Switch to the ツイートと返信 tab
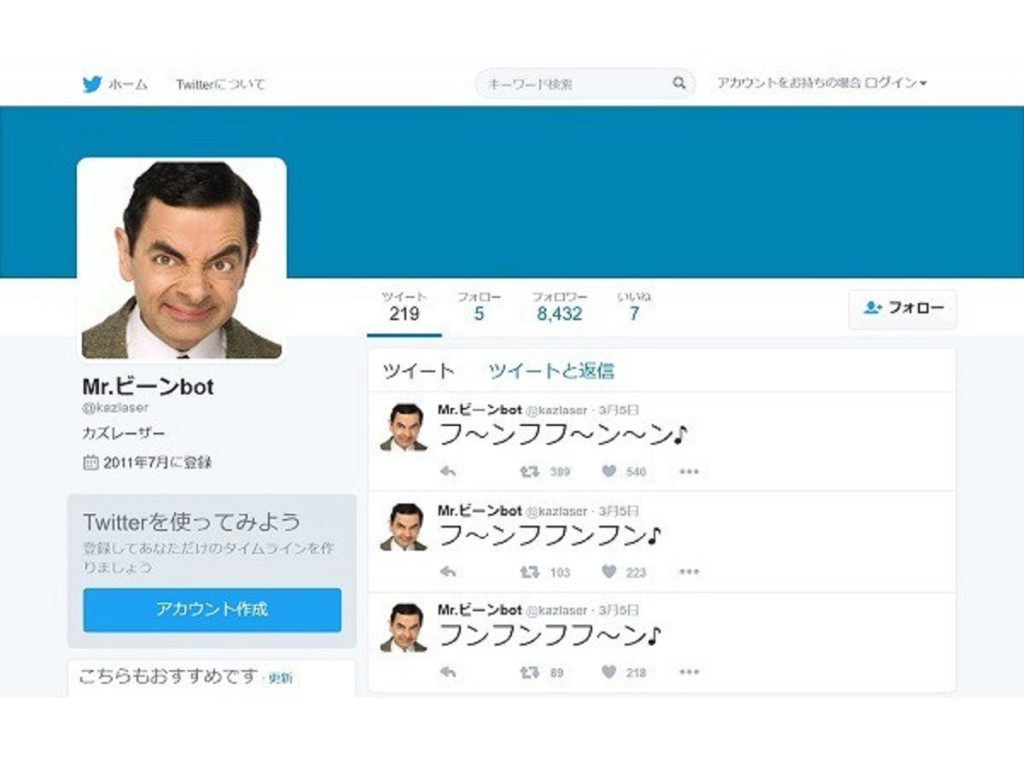 [551, 371]
